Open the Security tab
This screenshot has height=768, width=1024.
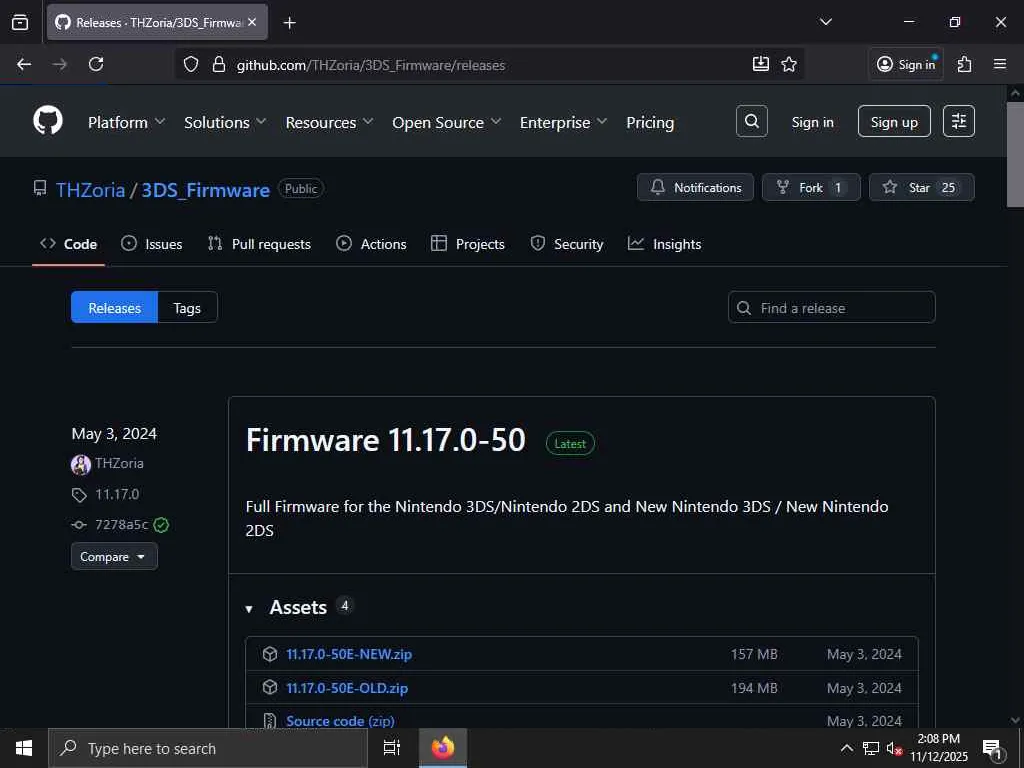coord(567,244)
